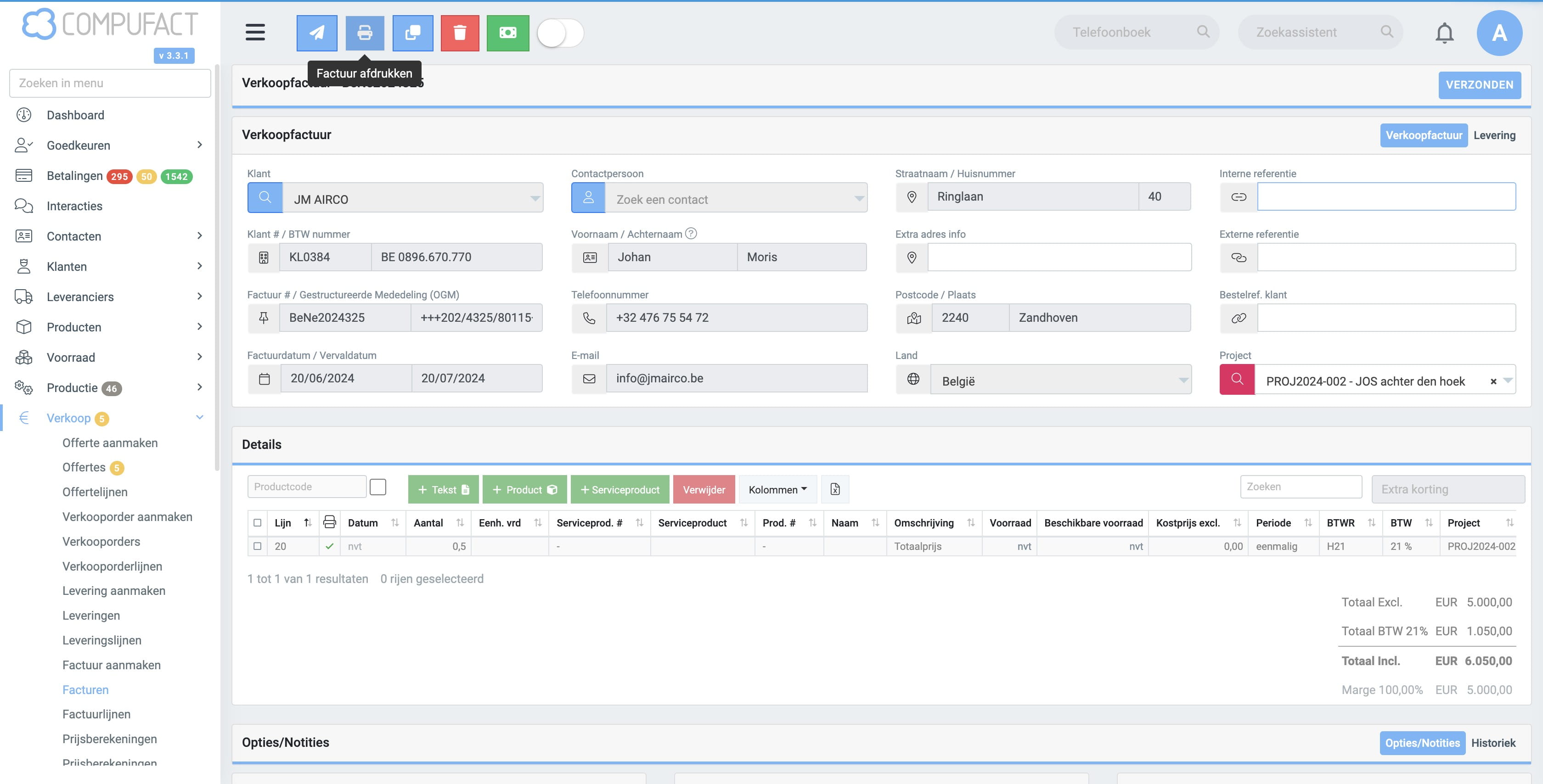Open Contactpersoon dropdown
The width and height of the screenshot is (1543, 784).
[736, 198]
